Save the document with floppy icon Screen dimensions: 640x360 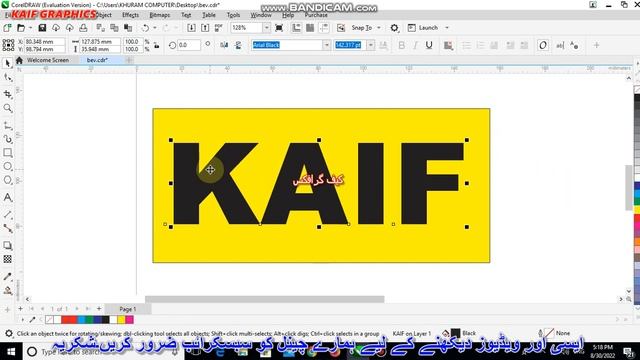click(42, 28)
